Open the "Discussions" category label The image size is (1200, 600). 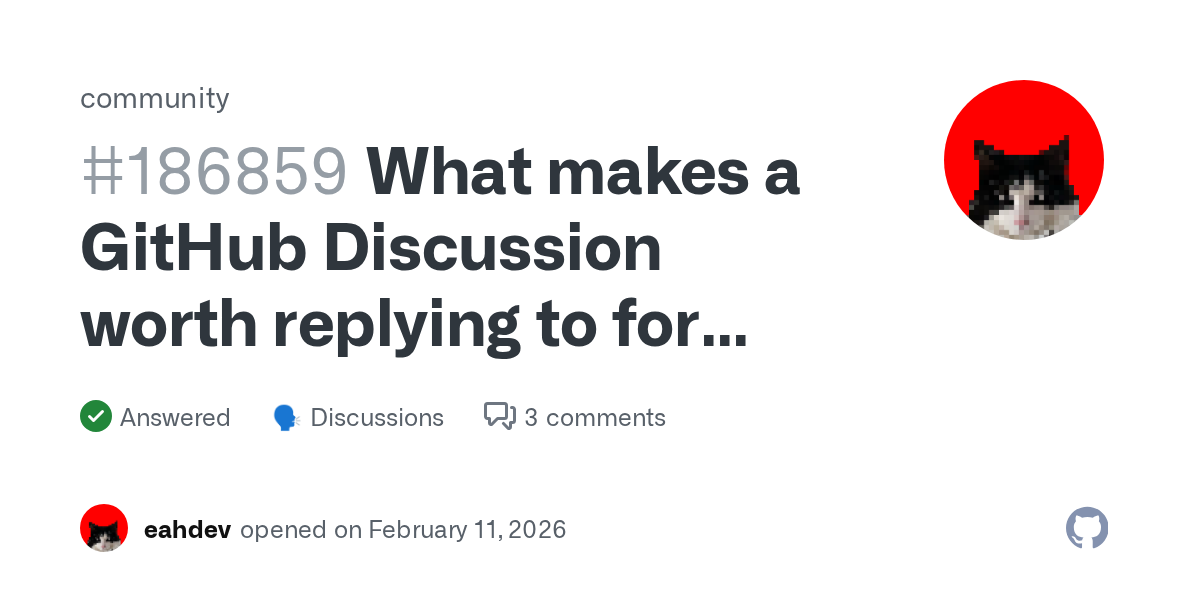377,417
